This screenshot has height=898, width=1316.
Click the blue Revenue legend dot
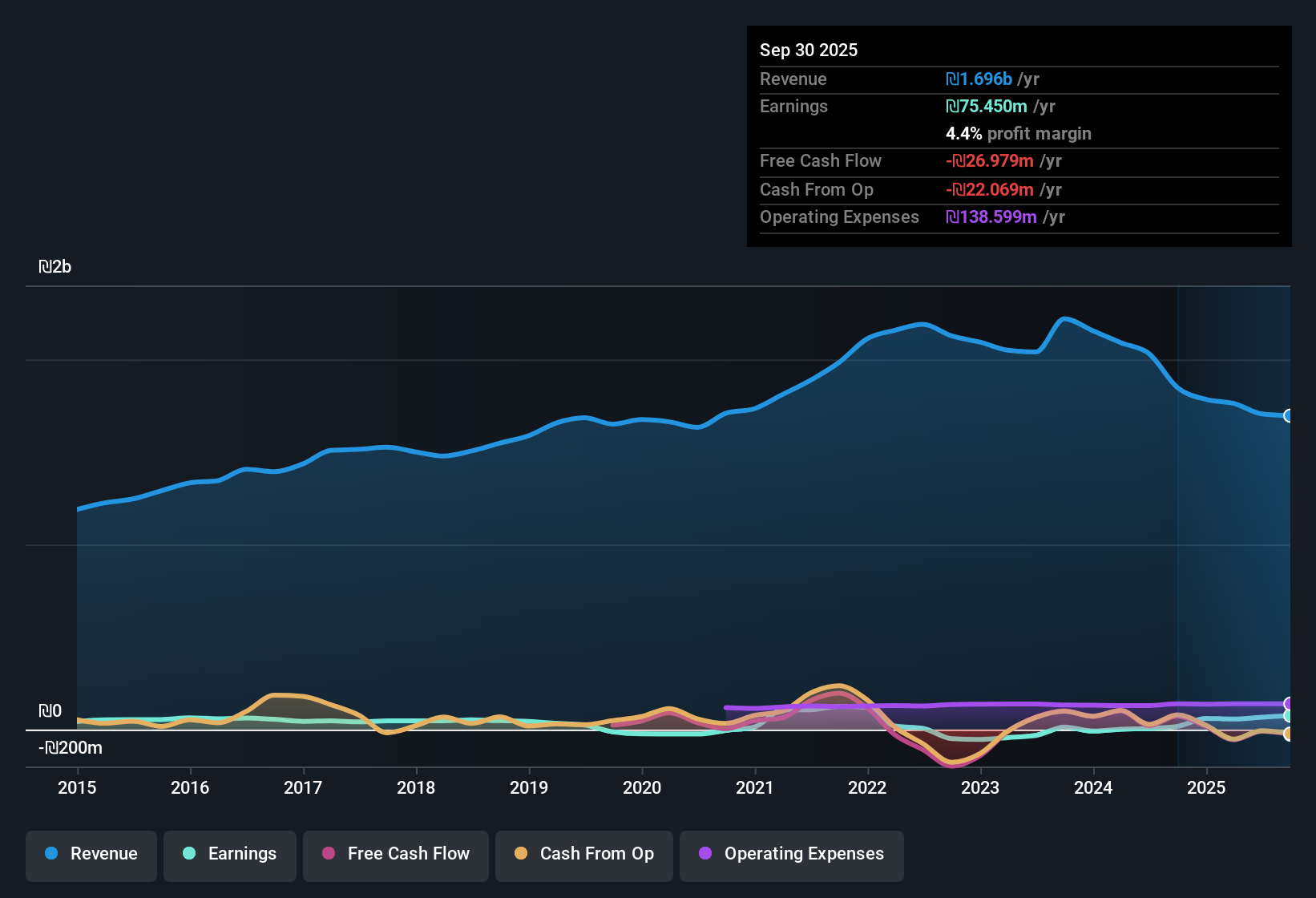[x=51, y=854]
